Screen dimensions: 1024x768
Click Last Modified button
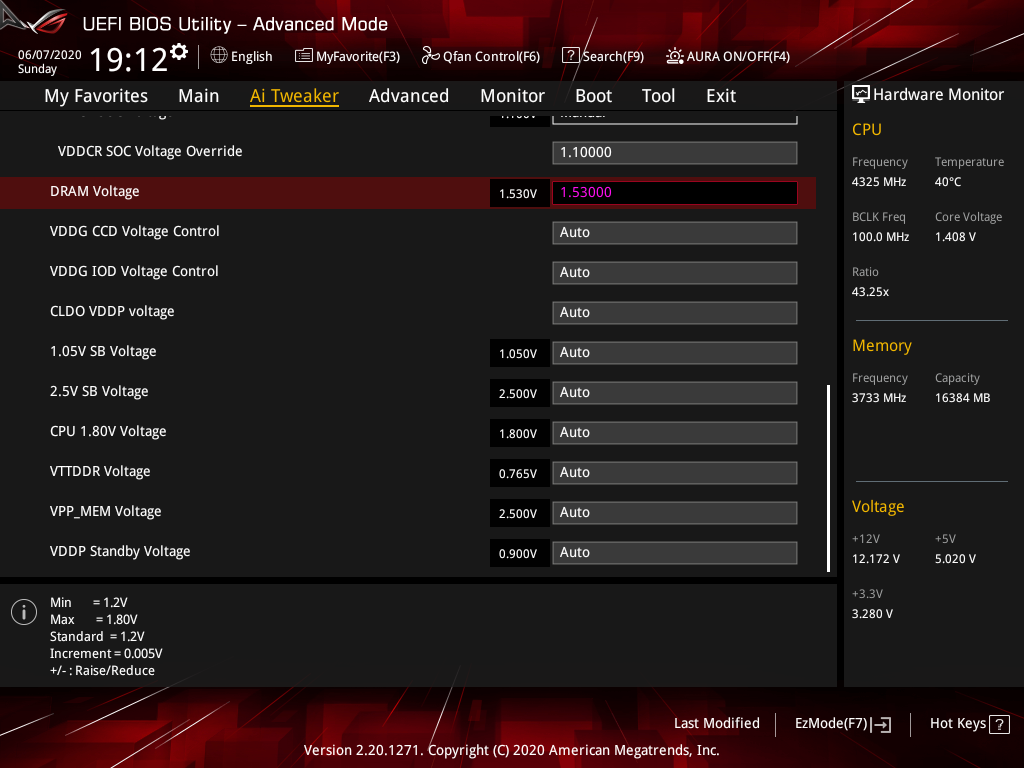[716, 724]
